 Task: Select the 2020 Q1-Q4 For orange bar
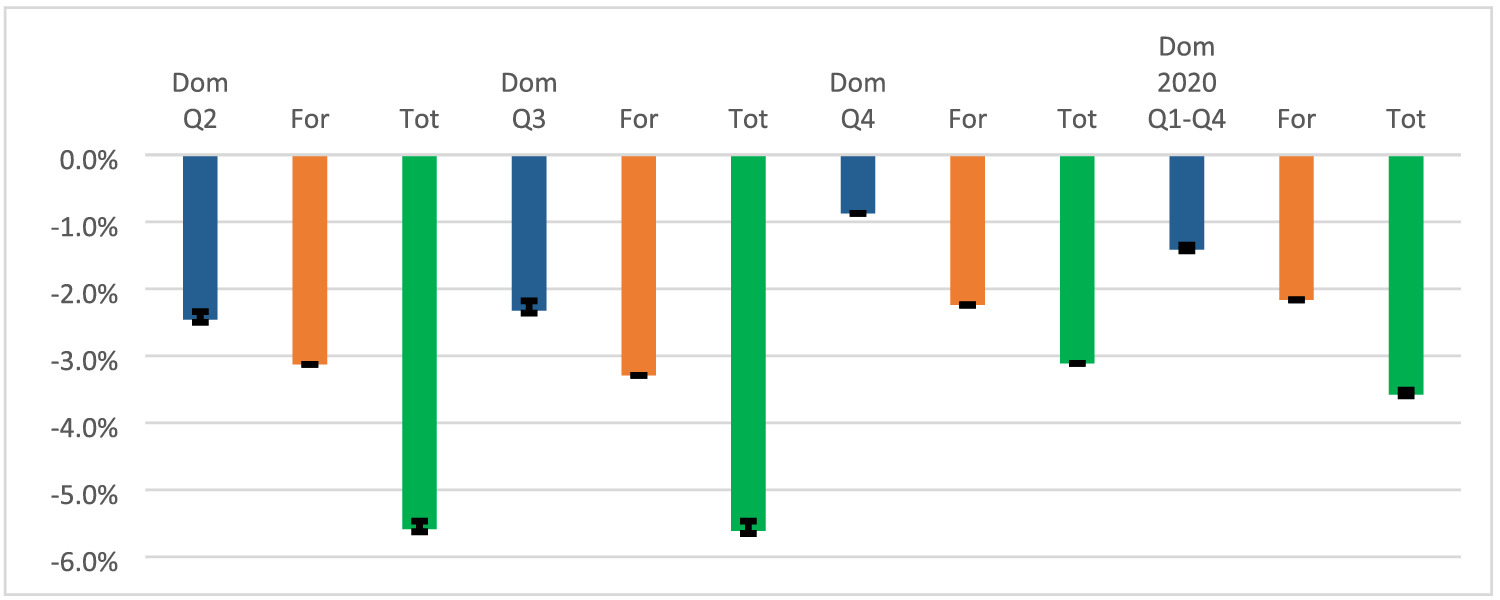tap(1296, 227)
